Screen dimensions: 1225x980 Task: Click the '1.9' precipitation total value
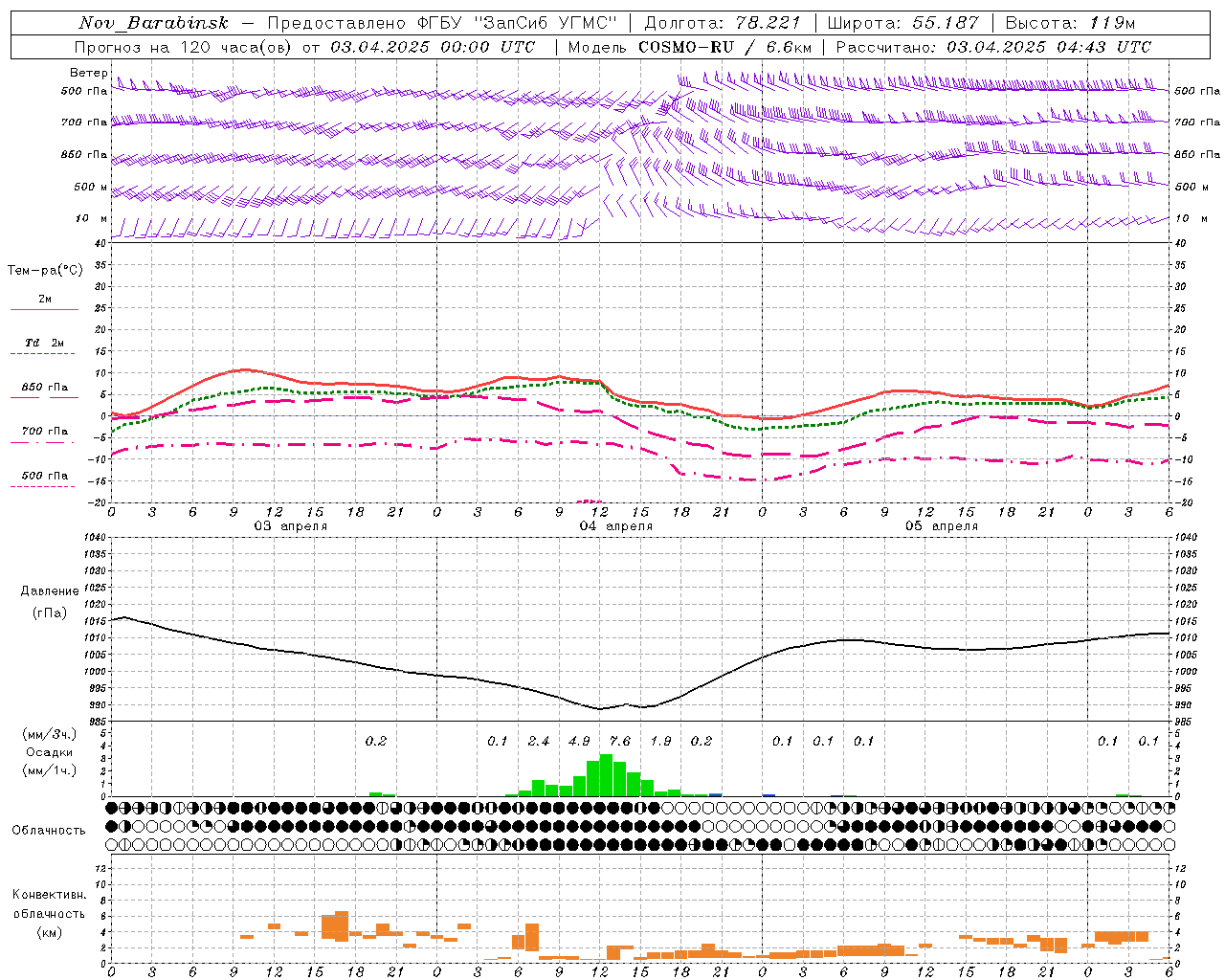click(660, 742)
